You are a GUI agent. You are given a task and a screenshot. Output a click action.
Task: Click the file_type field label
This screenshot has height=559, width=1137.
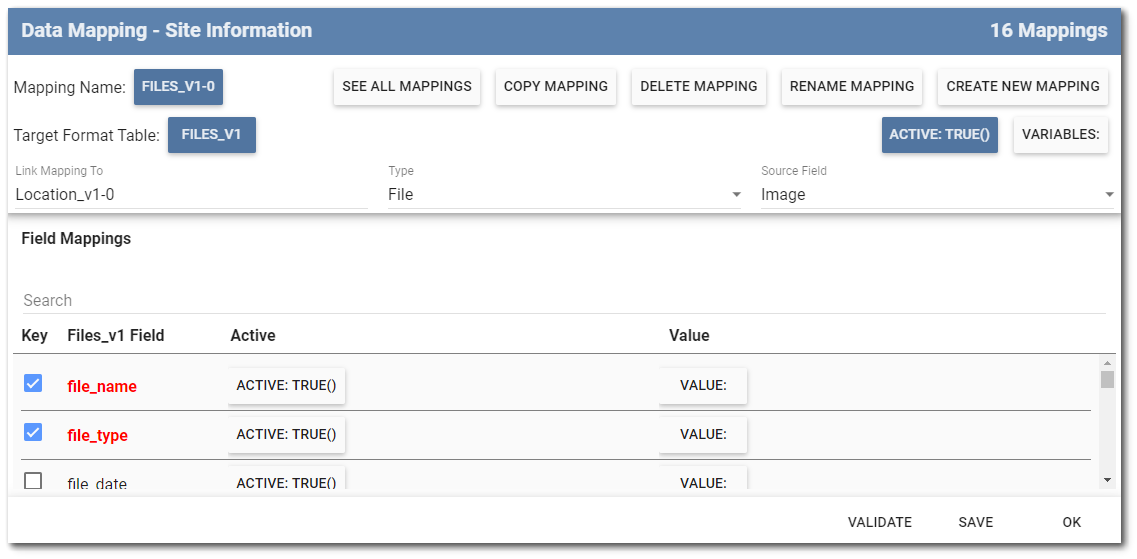[98, 436]
